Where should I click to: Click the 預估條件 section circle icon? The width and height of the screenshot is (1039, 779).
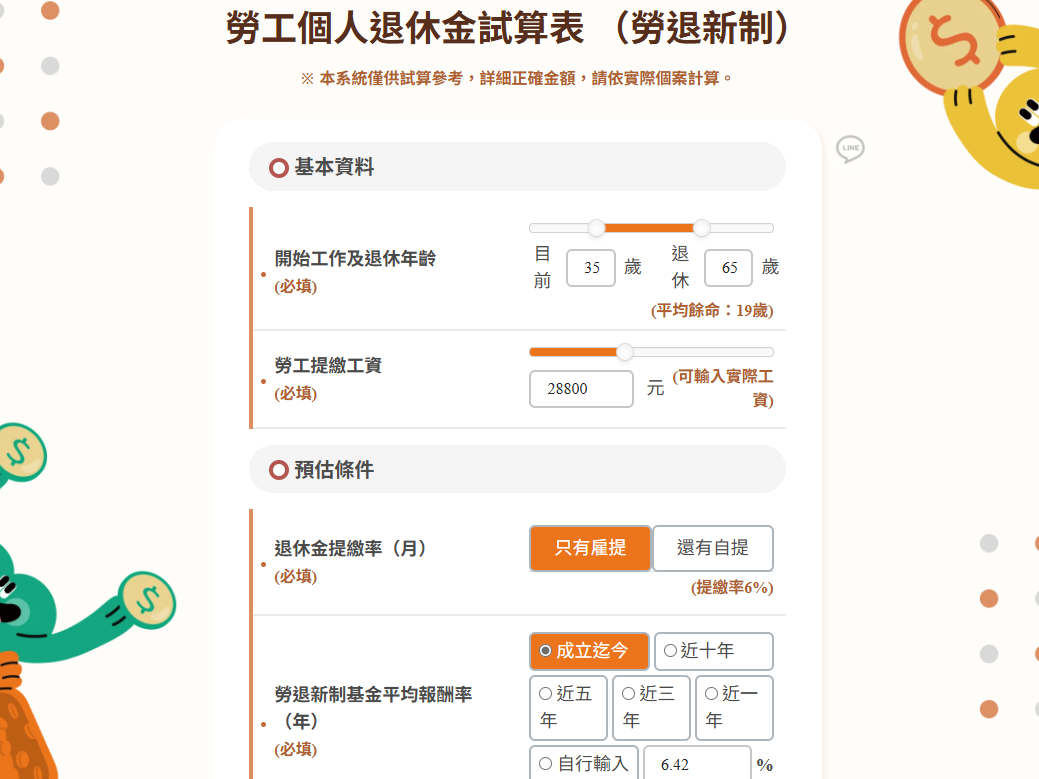click(279, 470)
